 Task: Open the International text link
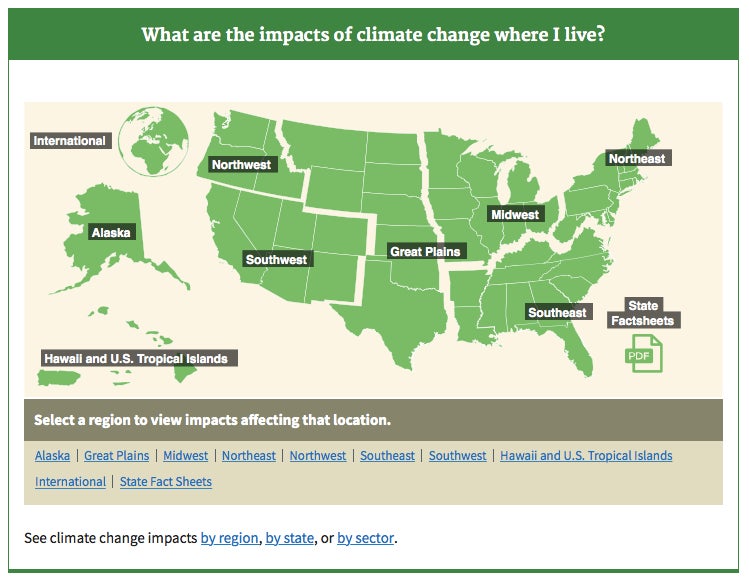pos(70,481)
